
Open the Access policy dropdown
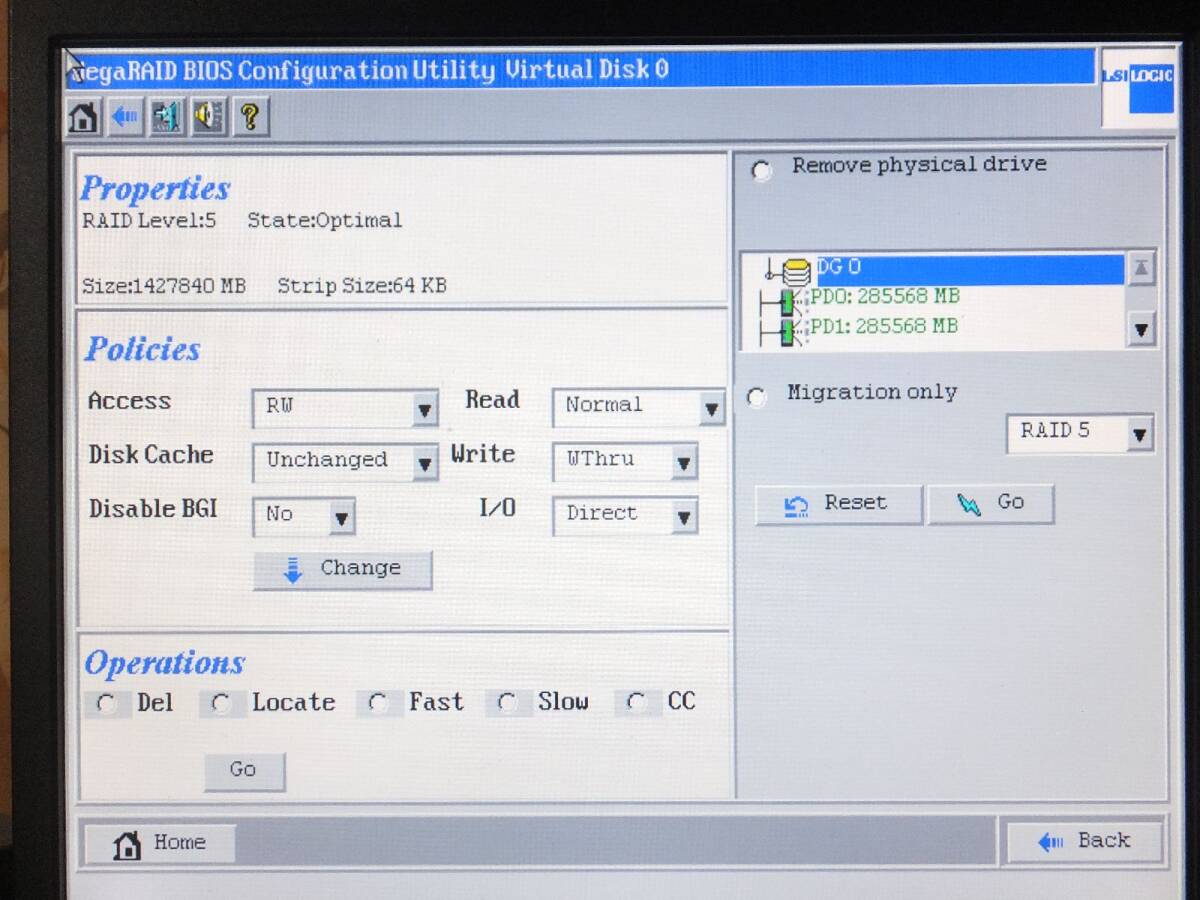coord(345,407)
